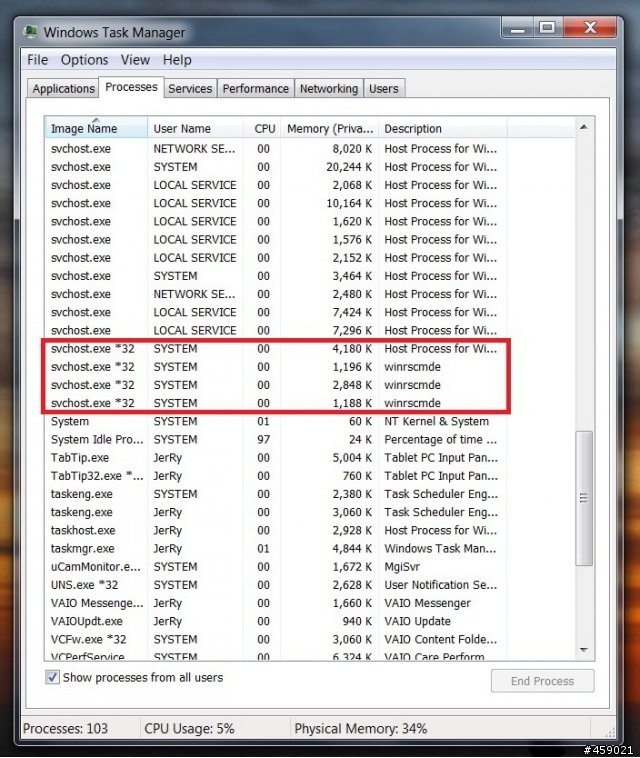Viewport: 640px width, 758px height.
Task: Click the MgiSvr description cell
Action: pyautogui.click(x=402, y=567)
